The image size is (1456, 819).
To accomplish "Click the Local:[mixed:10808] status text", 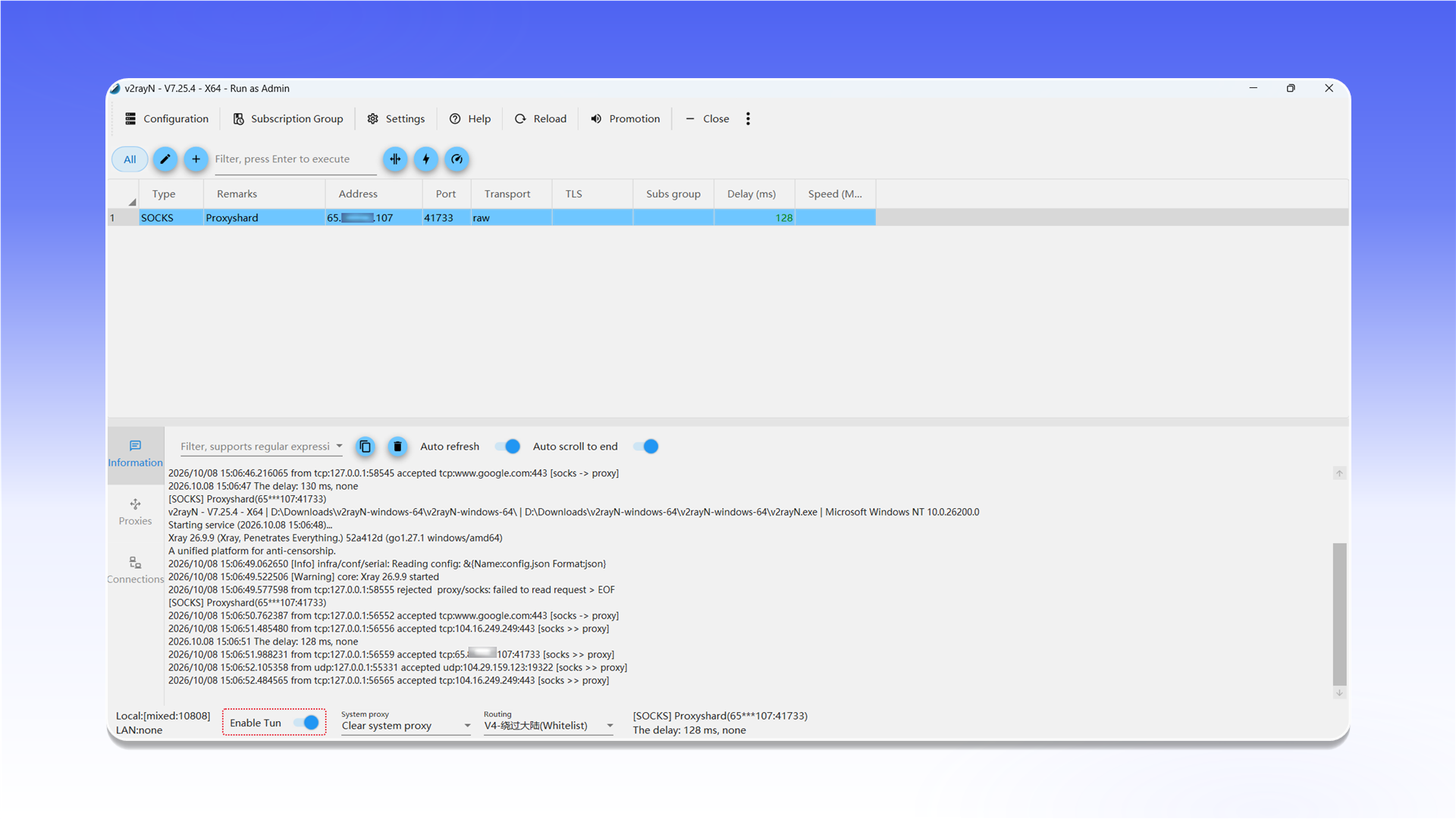I will point(163,716).
